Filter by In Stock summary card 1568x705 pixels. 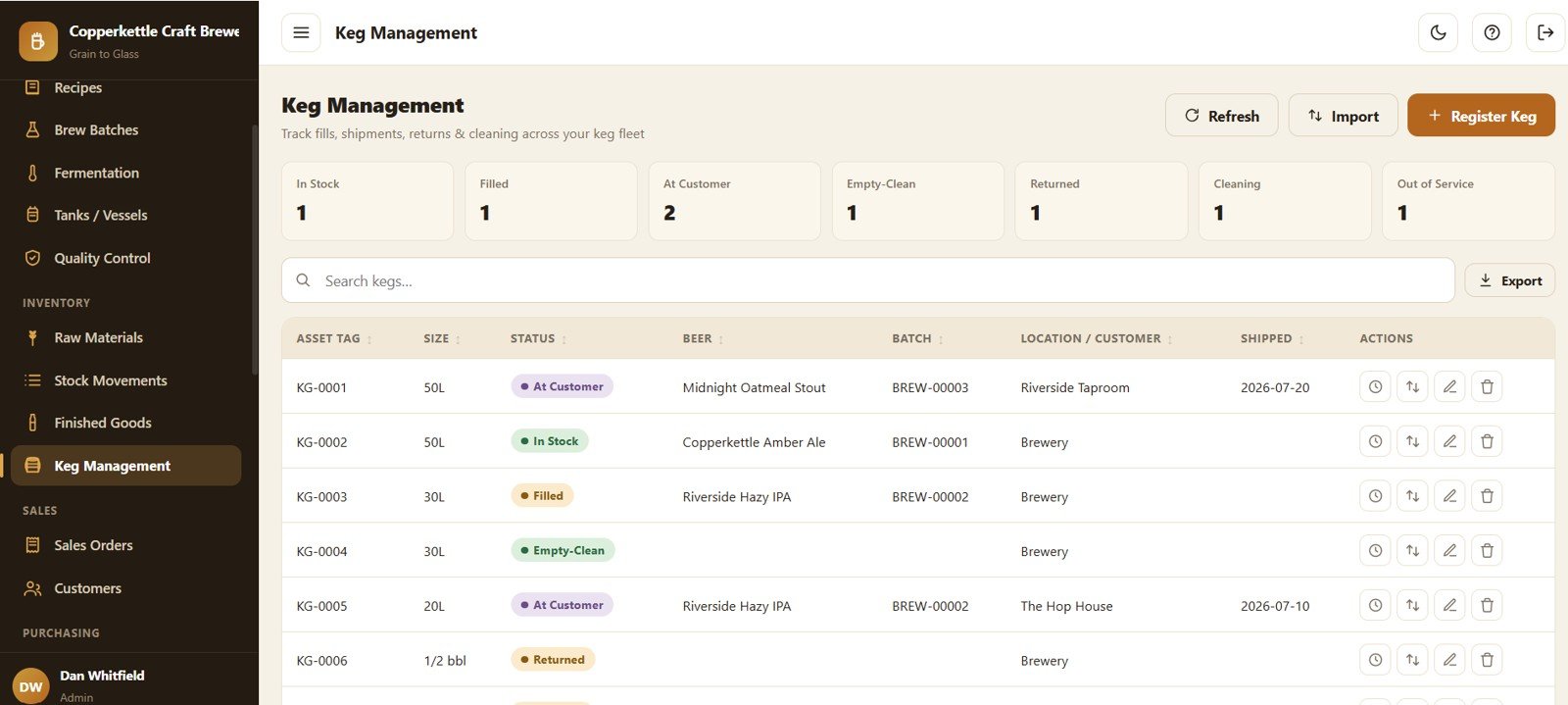click(x=367, y=201)
